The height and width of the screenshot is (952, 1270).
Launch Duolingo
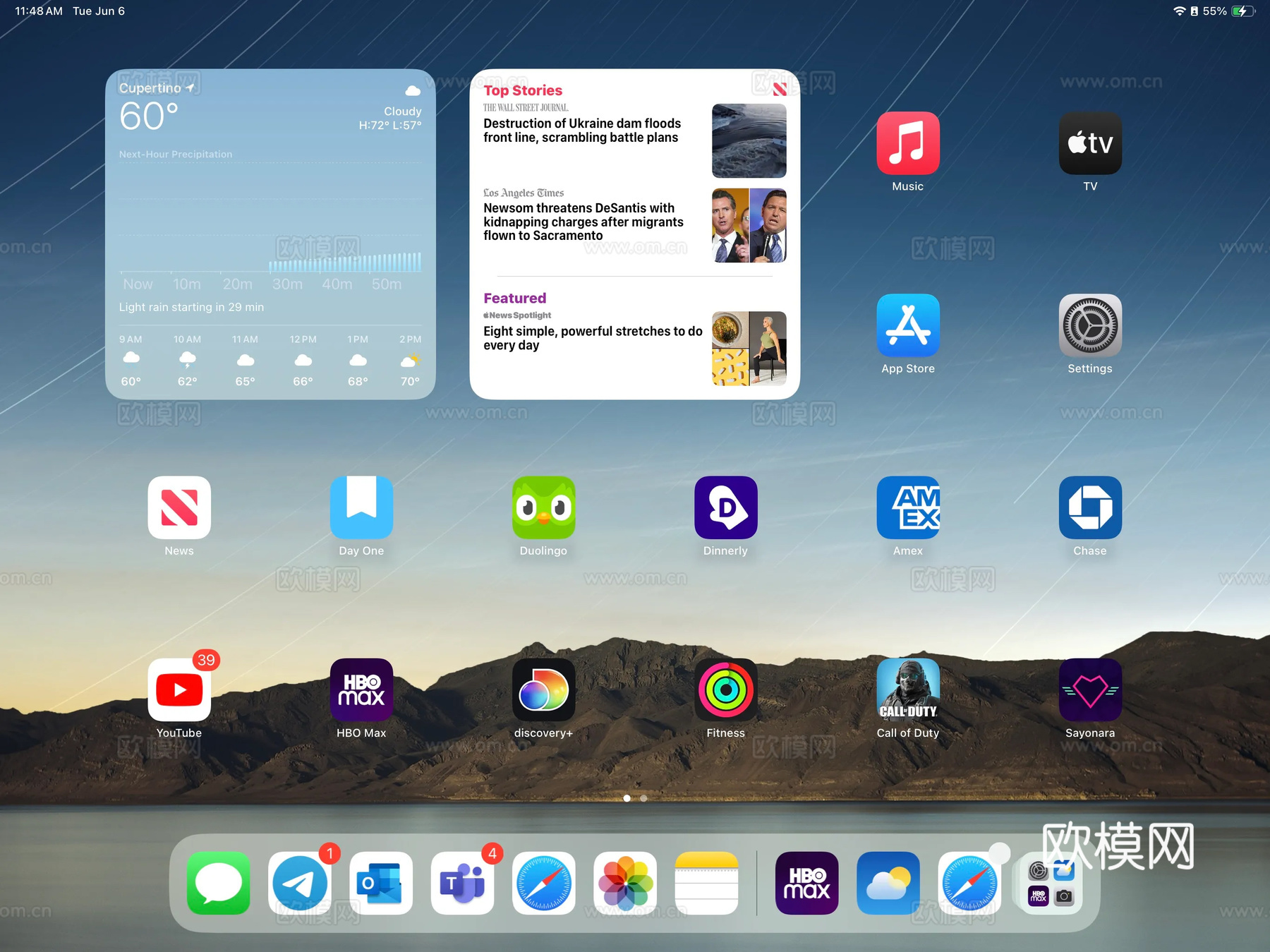click(x=543, y=507)
